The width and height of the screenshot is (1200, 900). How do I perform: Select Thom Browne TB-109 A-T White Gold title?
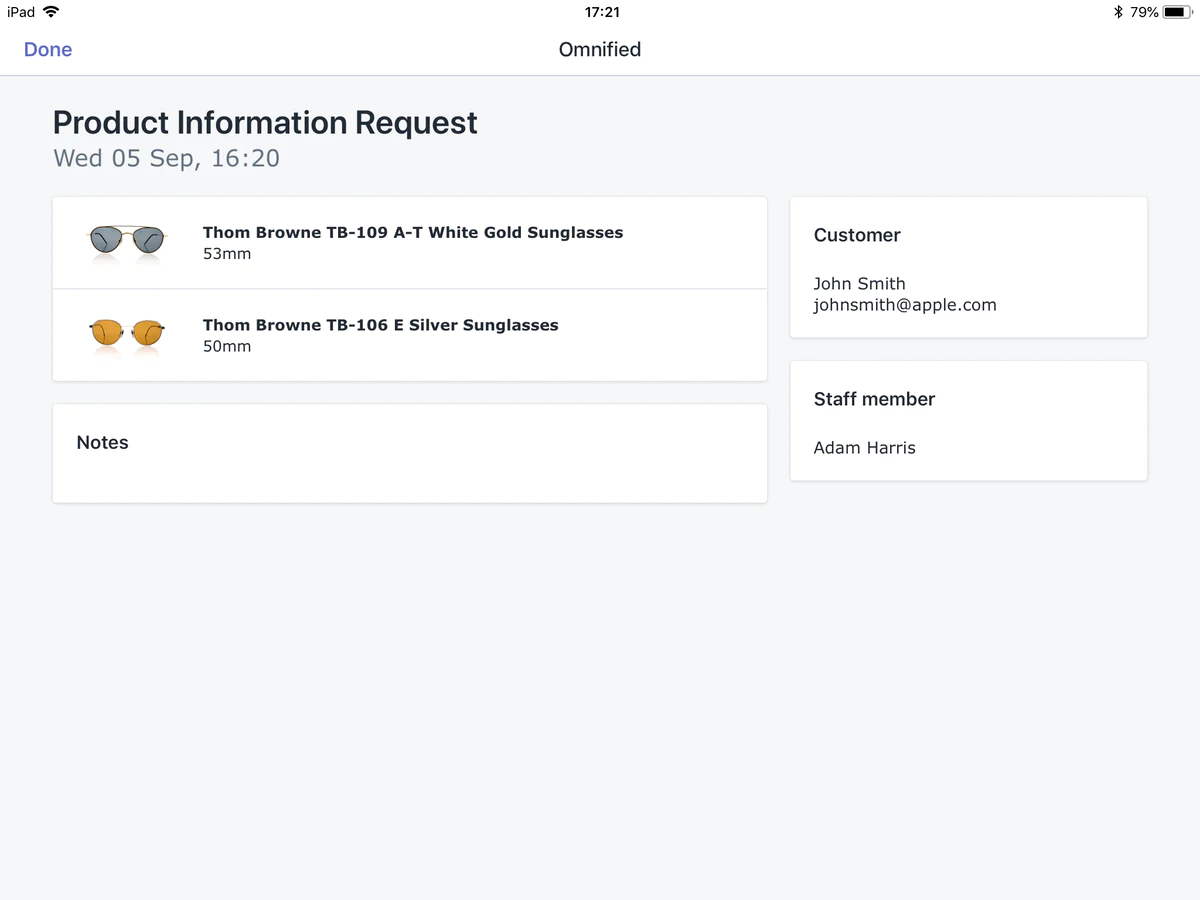coord(412,232)
